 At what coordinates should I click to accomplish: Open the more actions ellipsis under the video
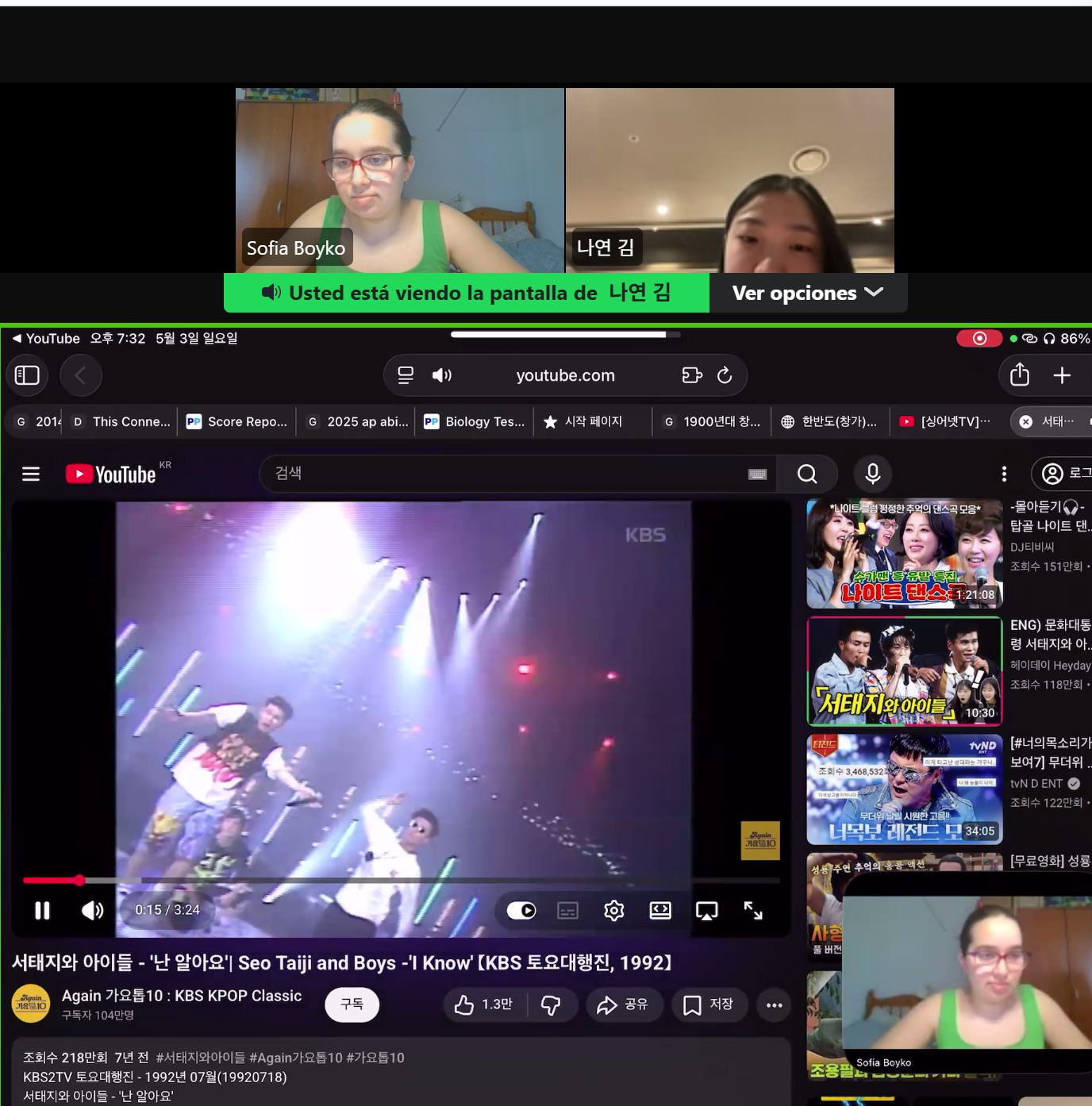point(775,1005)
